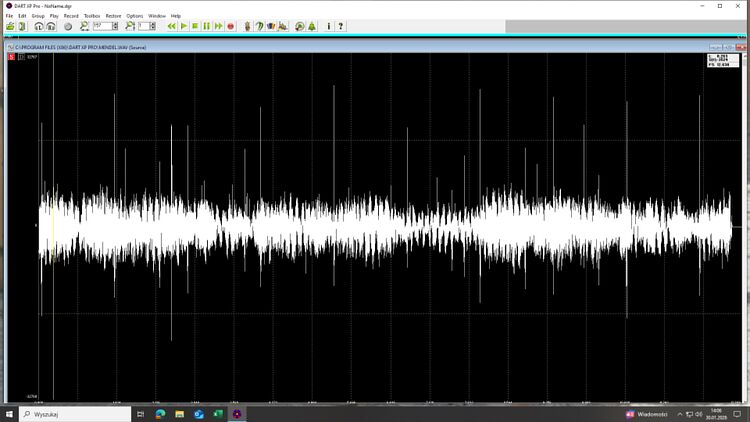
Task: Click the open file folder icon
Action: 9,26
